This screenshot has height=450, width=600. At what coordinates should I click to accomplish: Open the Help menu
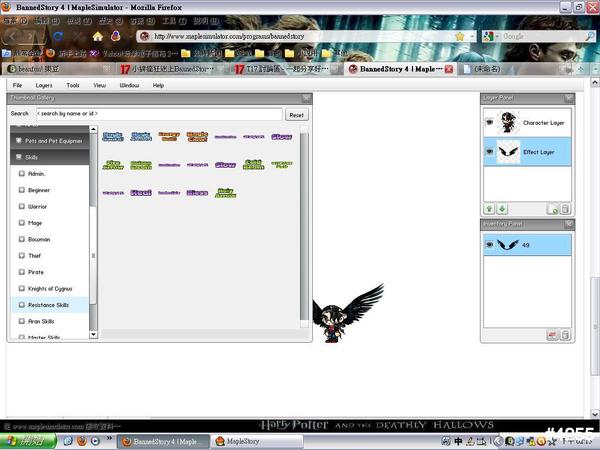coord(158,85)
